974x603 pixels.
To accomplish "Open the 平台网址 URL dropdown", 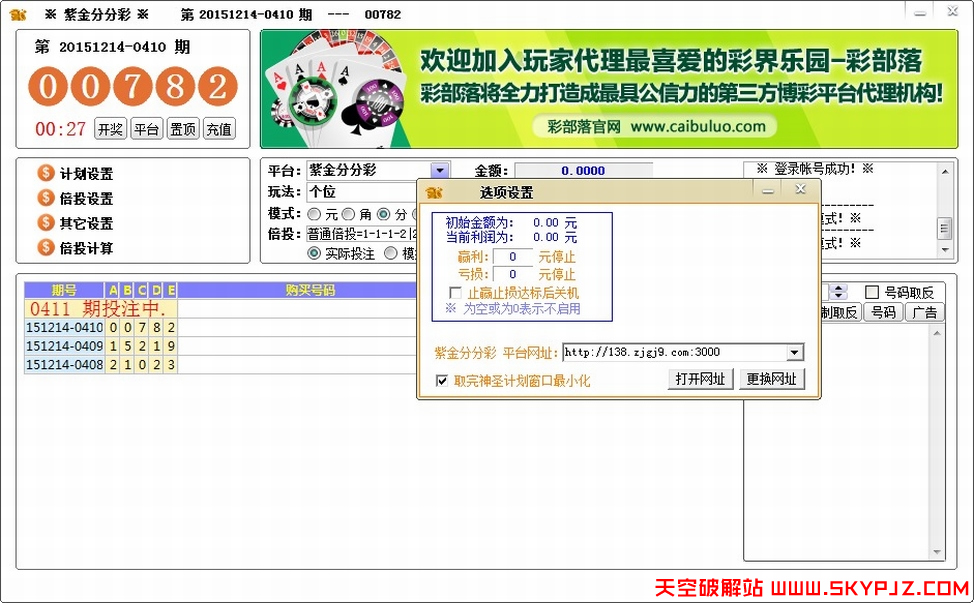I will tap(795, 352).
